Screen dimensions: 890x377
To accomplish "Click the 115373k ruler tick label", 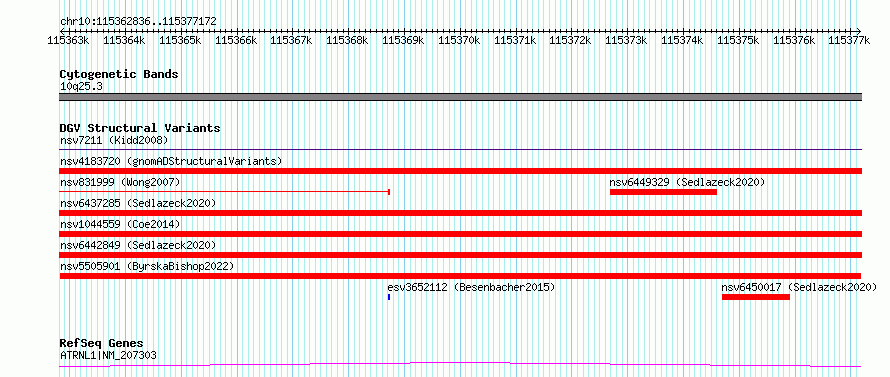I will click(627, 40).
